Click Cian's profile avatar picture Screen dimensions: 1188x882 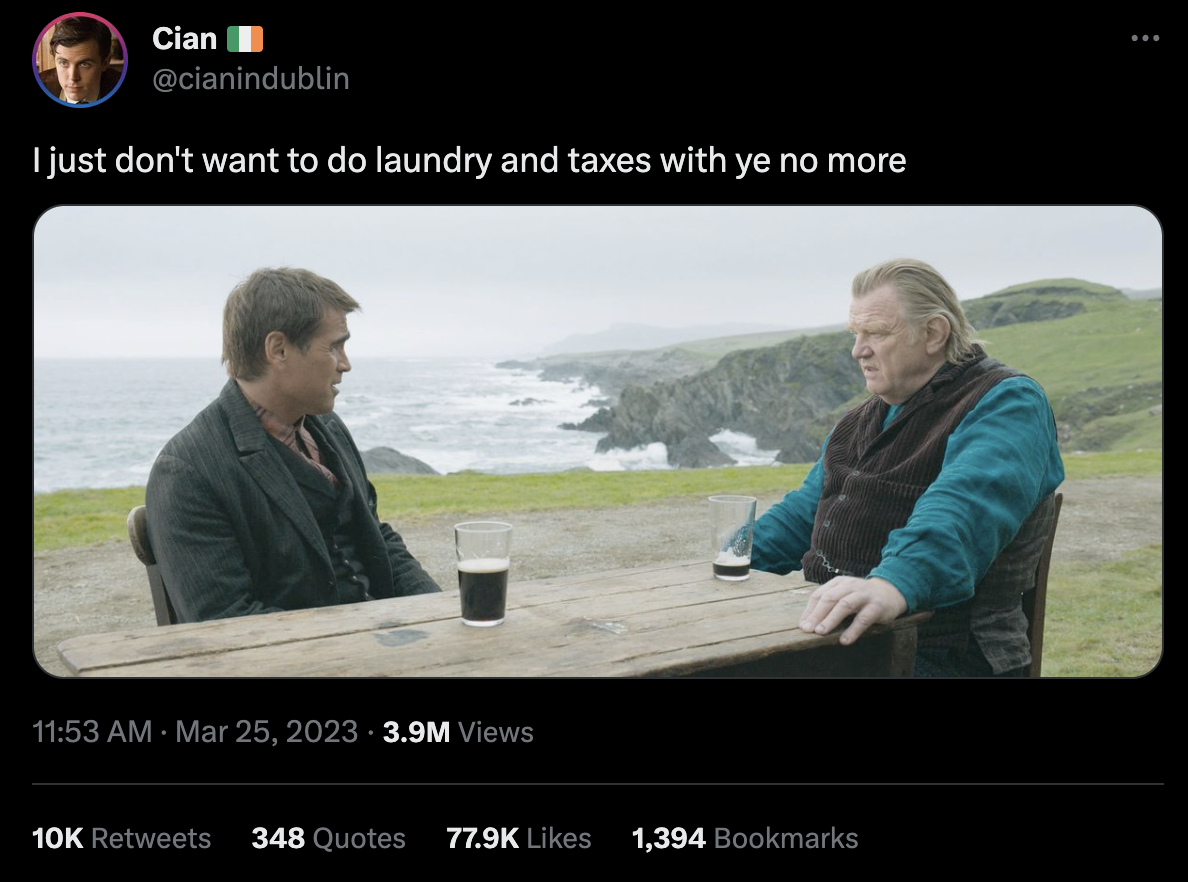click(80, 60)
